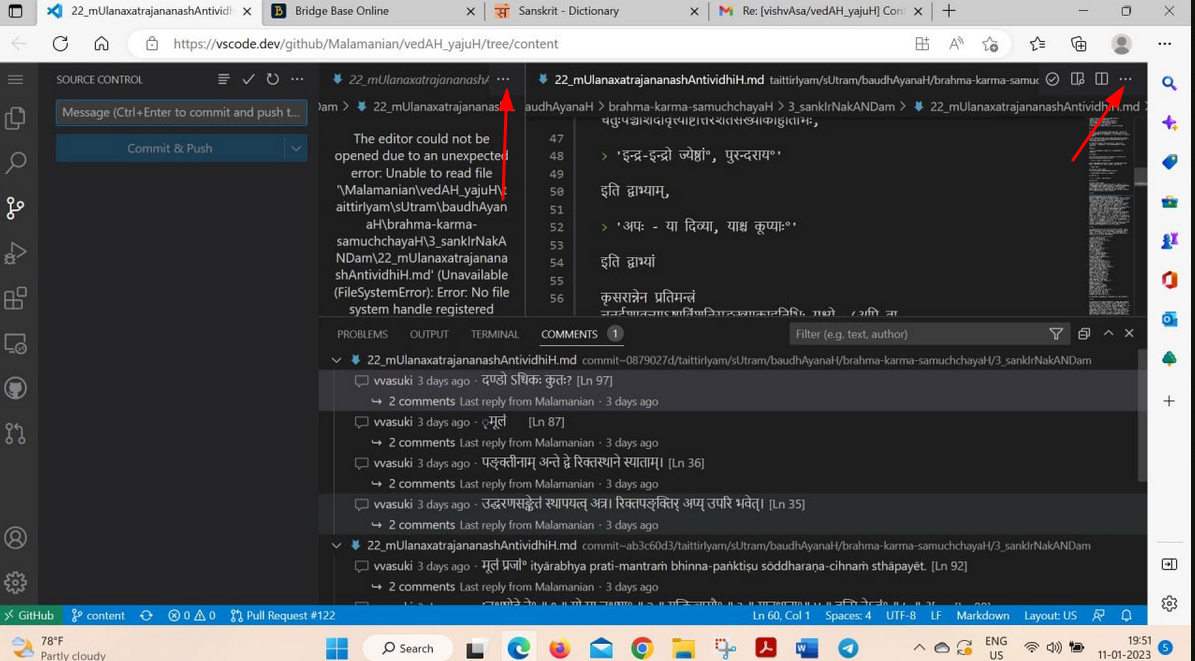Click the comments filter funnel icon
Viewport: 1195px width, 661px height.
(1056, 334)
